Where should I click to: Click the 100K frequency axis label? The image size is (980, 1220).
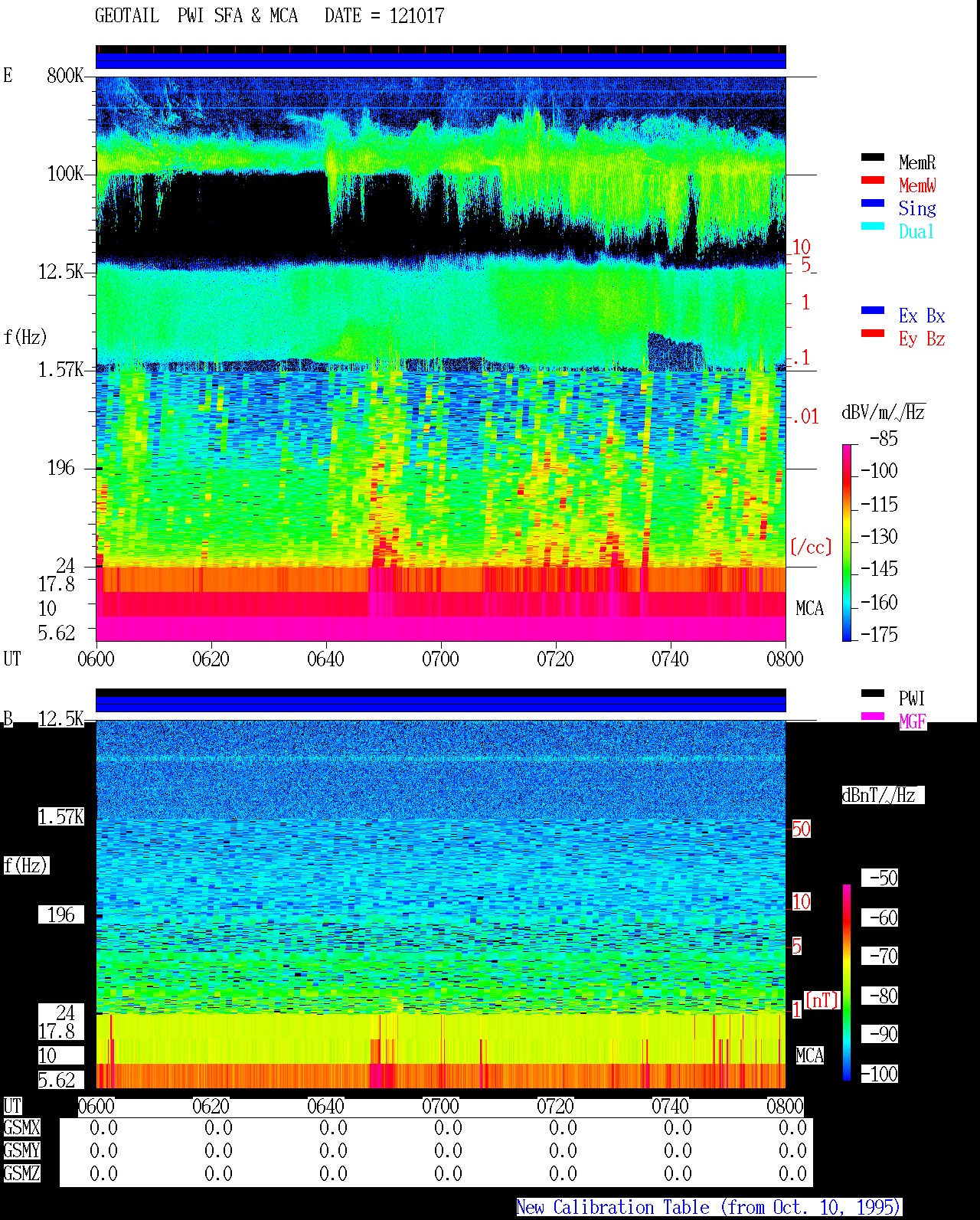click(x=65, y=173)
